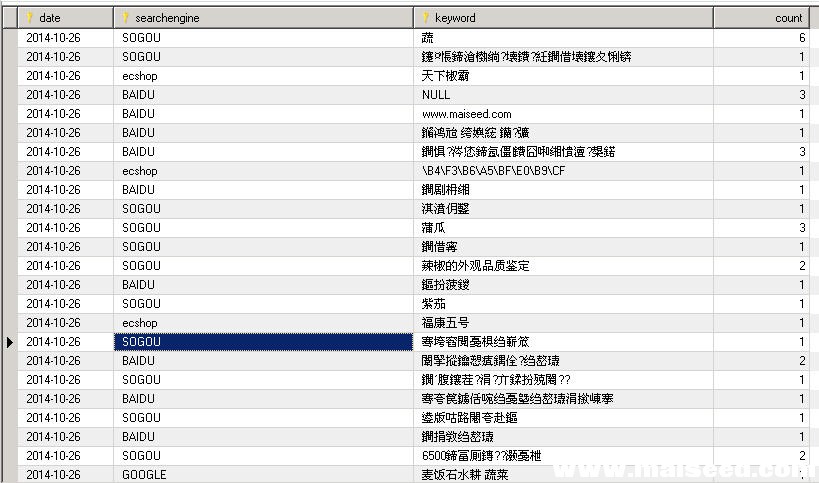Viewport: 819px width, 483px height.
Task: Select date cell in 天下椒霸 row
Action: click(66, 76)
